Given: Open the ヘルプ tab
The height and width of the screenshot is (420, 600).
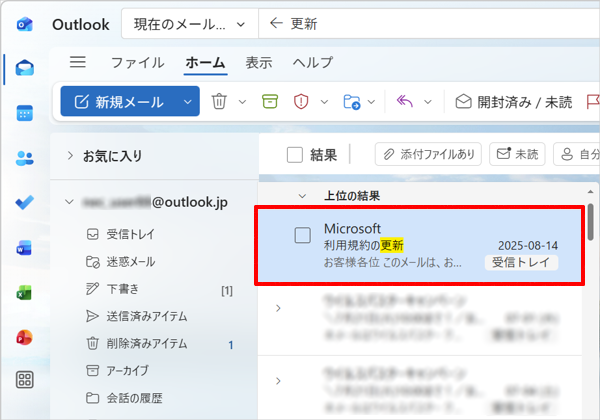Looking at the screenshot, I should (x=313, y=62).
